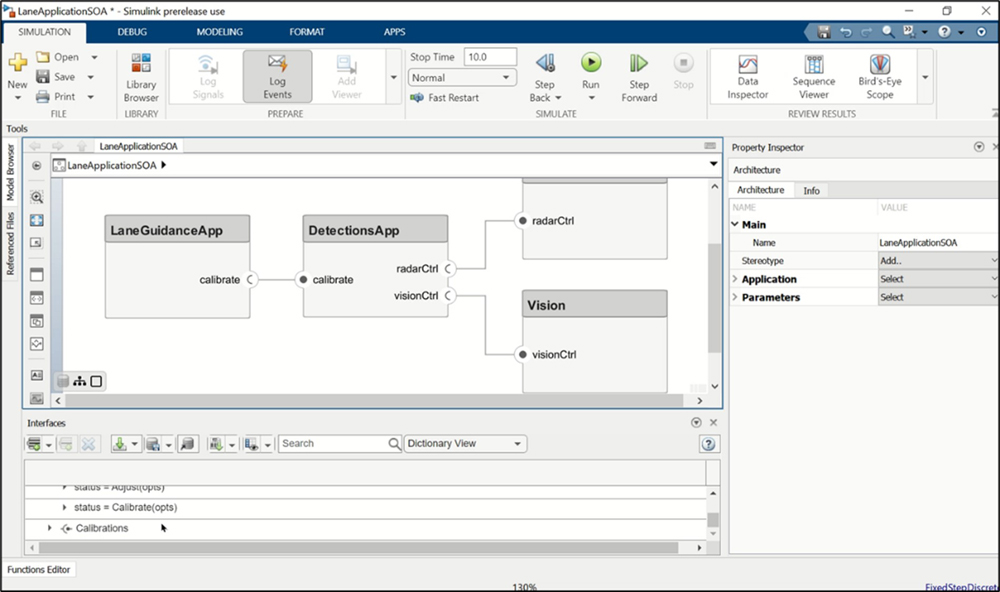Select the LaneGuidanceApp component block
Image resolution: width=1000 pixels, height=592 pixels.
177,266
